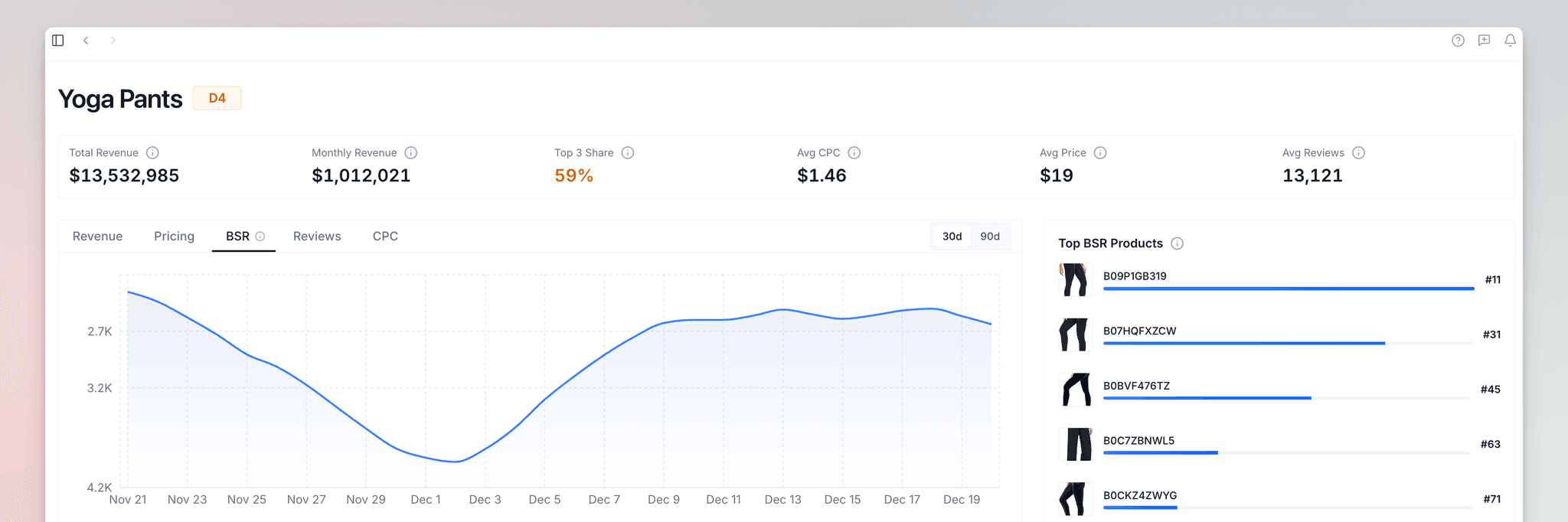Switch to the Revenue tab

(97, 237)
